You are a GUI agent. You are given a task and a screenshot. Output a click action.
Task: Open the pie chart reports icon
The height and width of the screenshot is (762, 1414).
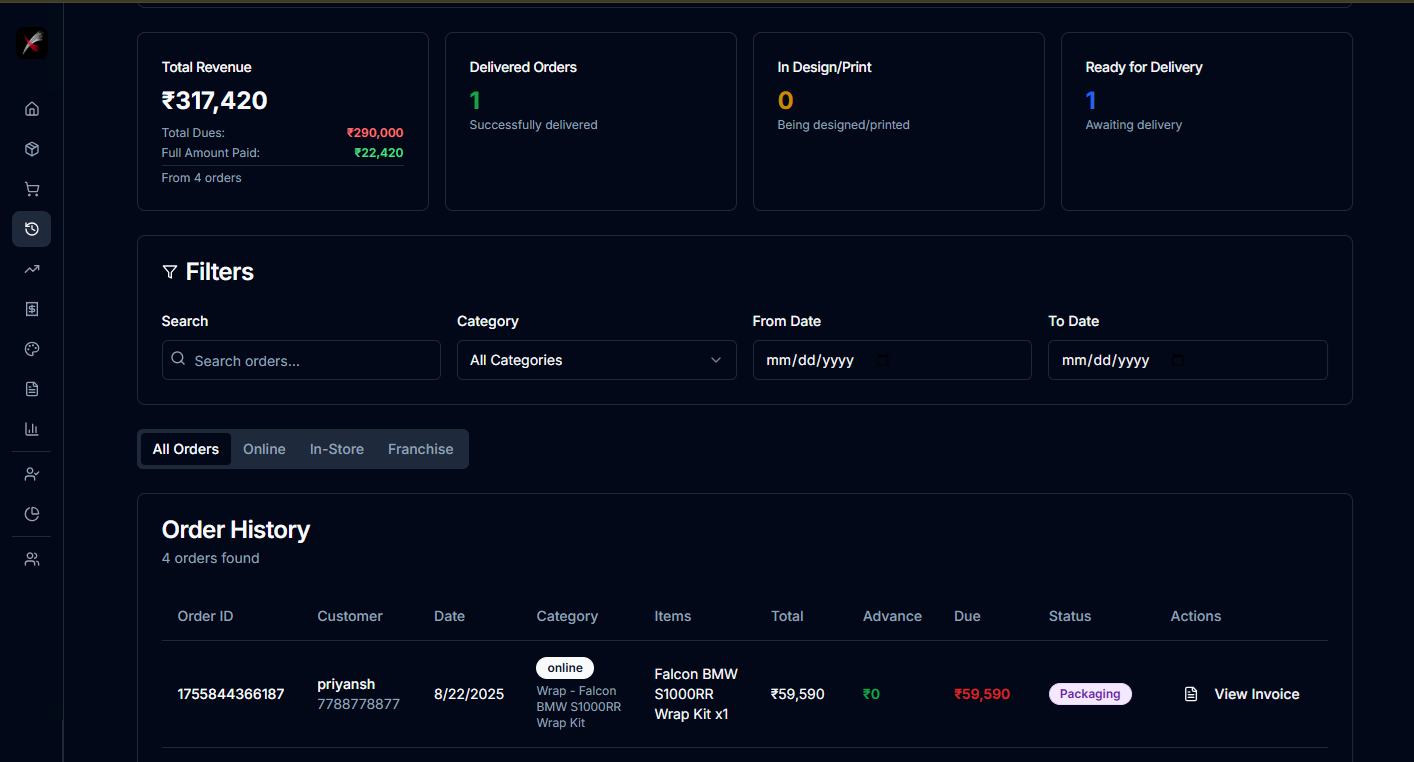pyautogui.click(x=31, y=513)
